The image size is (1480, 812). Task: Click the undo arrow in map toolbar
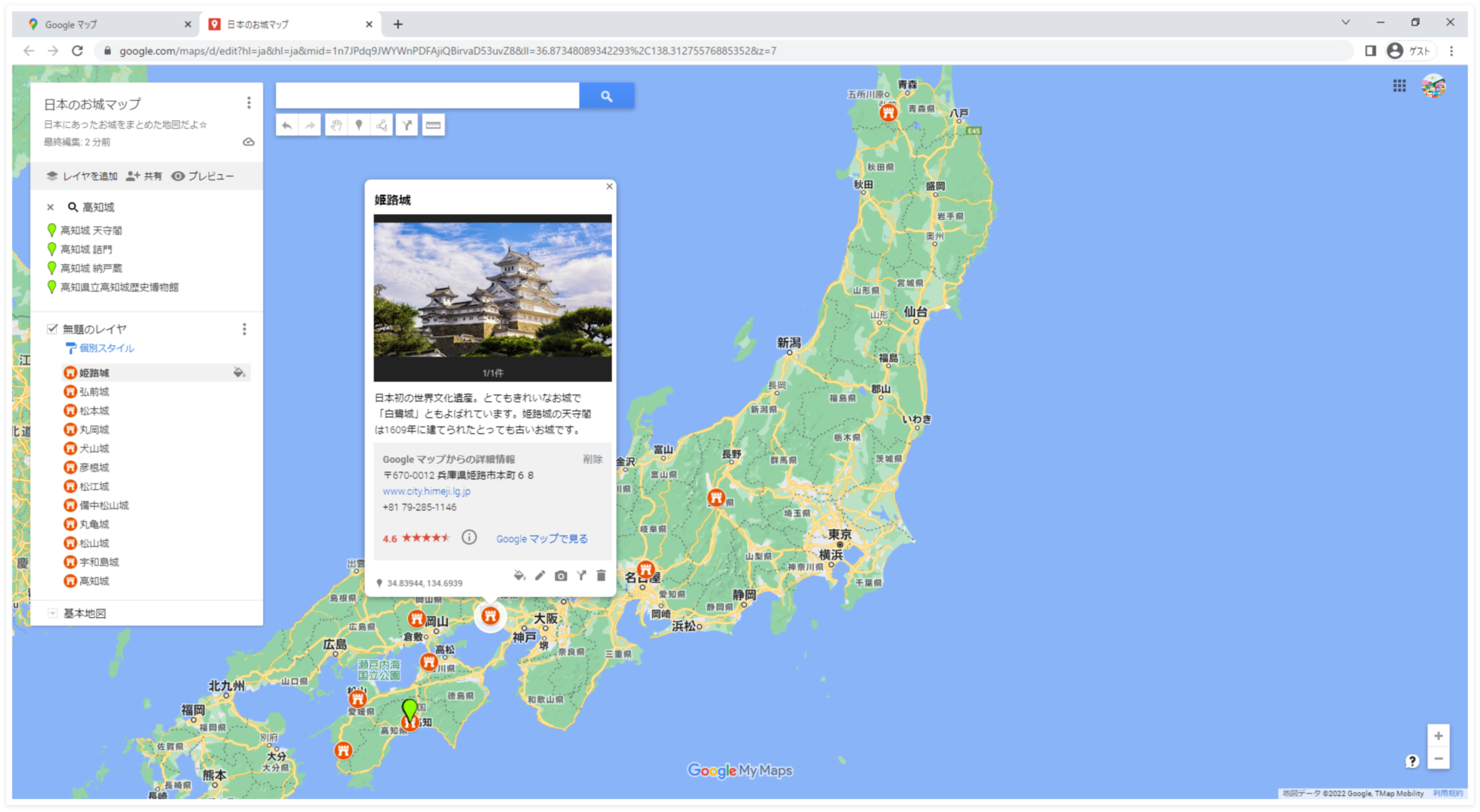point(287,126)
